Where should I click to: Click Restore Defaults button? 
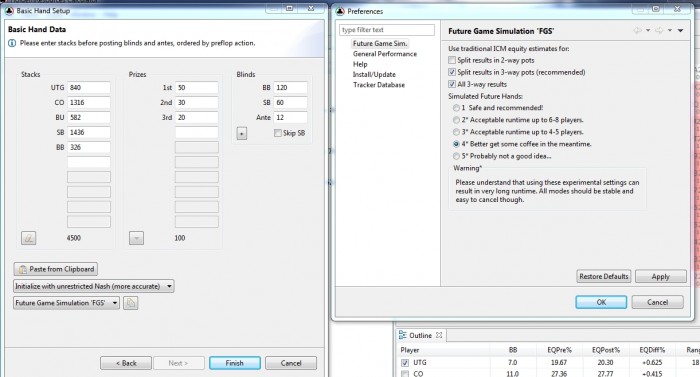point(604,276)
